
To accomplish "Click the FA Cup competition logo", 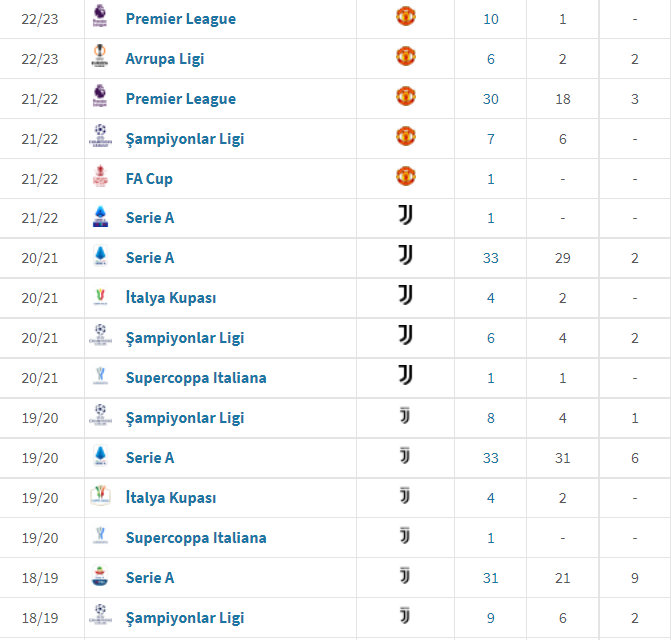I will click(x=100, y=176).
